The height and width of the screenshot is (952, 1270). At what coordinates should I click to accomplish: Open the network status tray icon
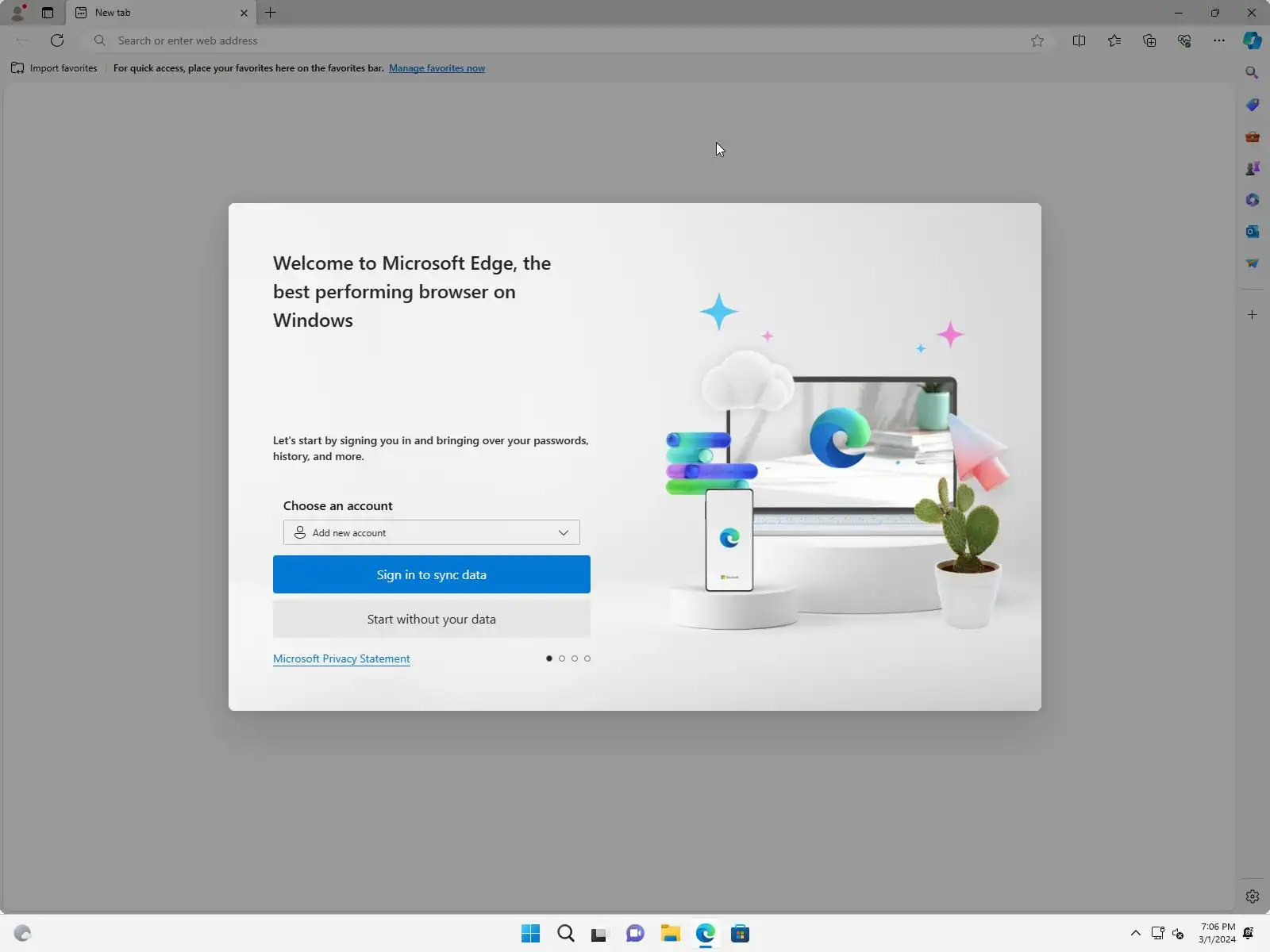(x=1158, y=933)
